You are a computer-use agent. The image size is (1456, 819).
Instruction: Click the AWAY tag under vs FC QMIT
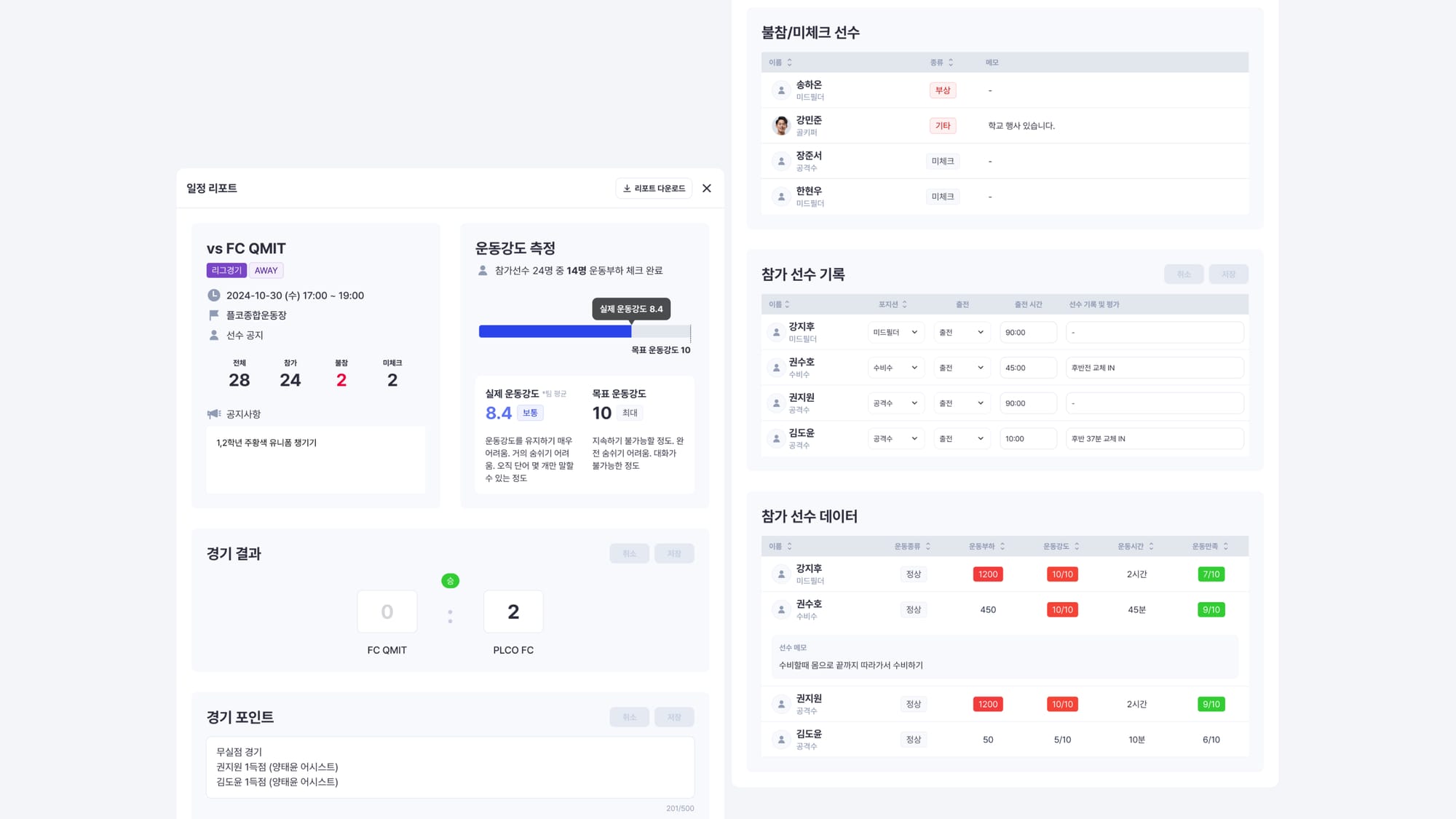click(x=266, y=271)
